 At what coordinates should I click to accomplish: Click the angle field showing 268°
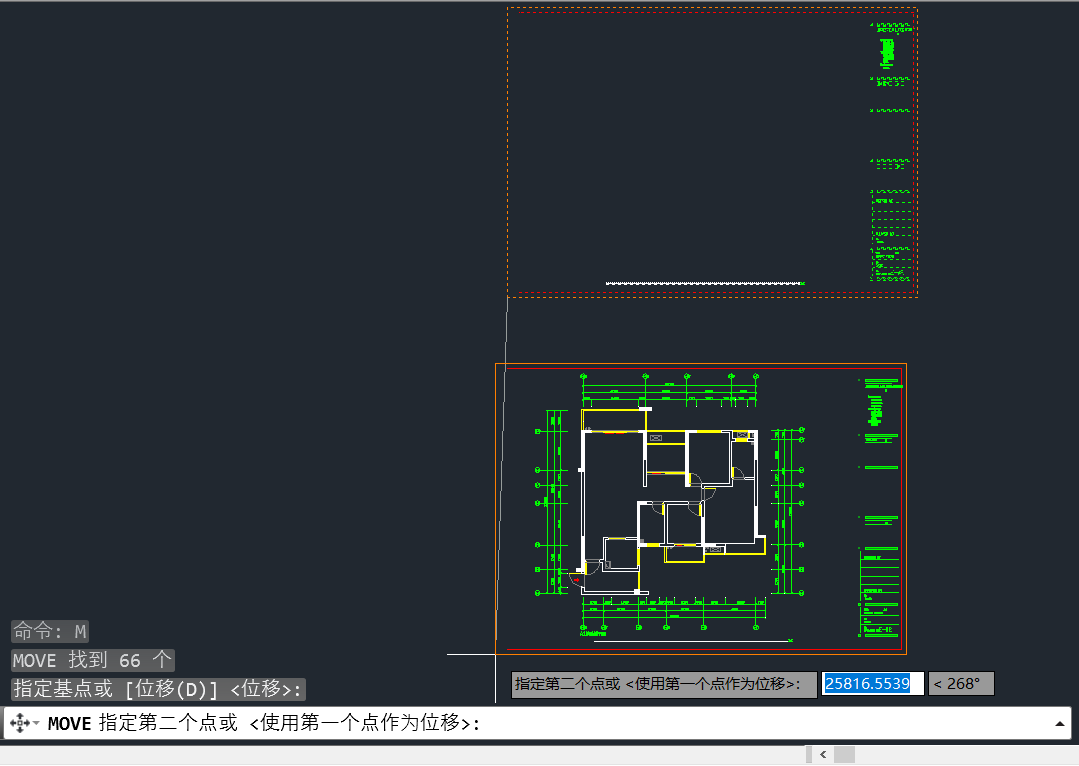coord(959,683)
